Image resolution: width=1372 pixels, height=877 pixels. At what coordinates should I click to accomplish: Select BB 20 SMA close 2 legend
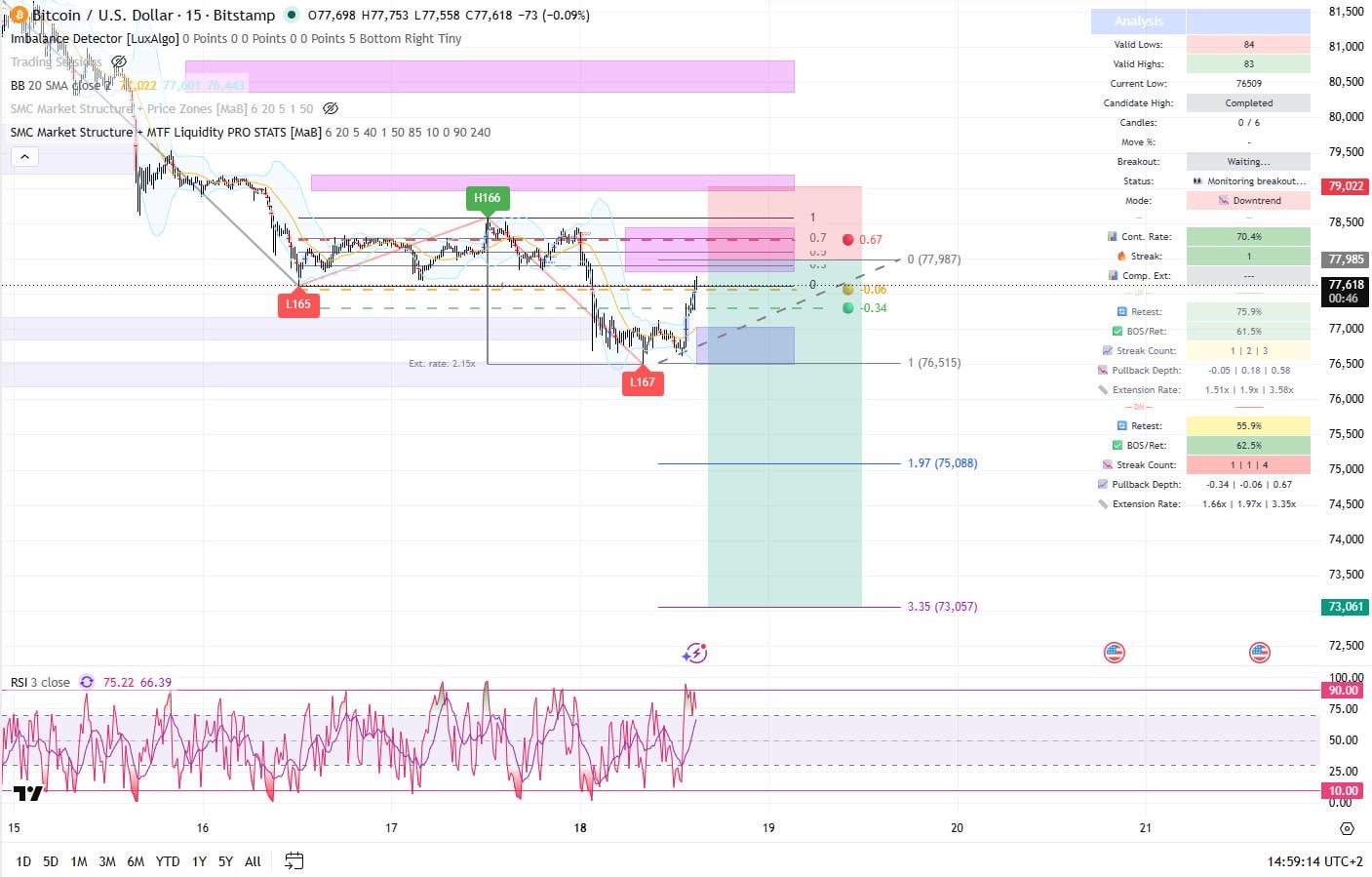[x=60, y=85]
